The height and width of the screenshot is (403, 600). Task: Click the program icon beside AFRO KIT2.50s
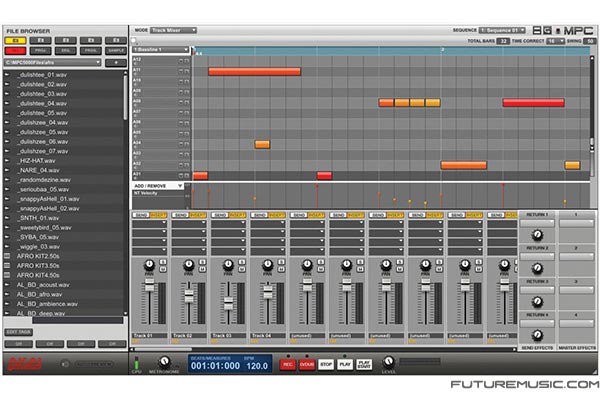pyautogui.click(x=7, y=256)
